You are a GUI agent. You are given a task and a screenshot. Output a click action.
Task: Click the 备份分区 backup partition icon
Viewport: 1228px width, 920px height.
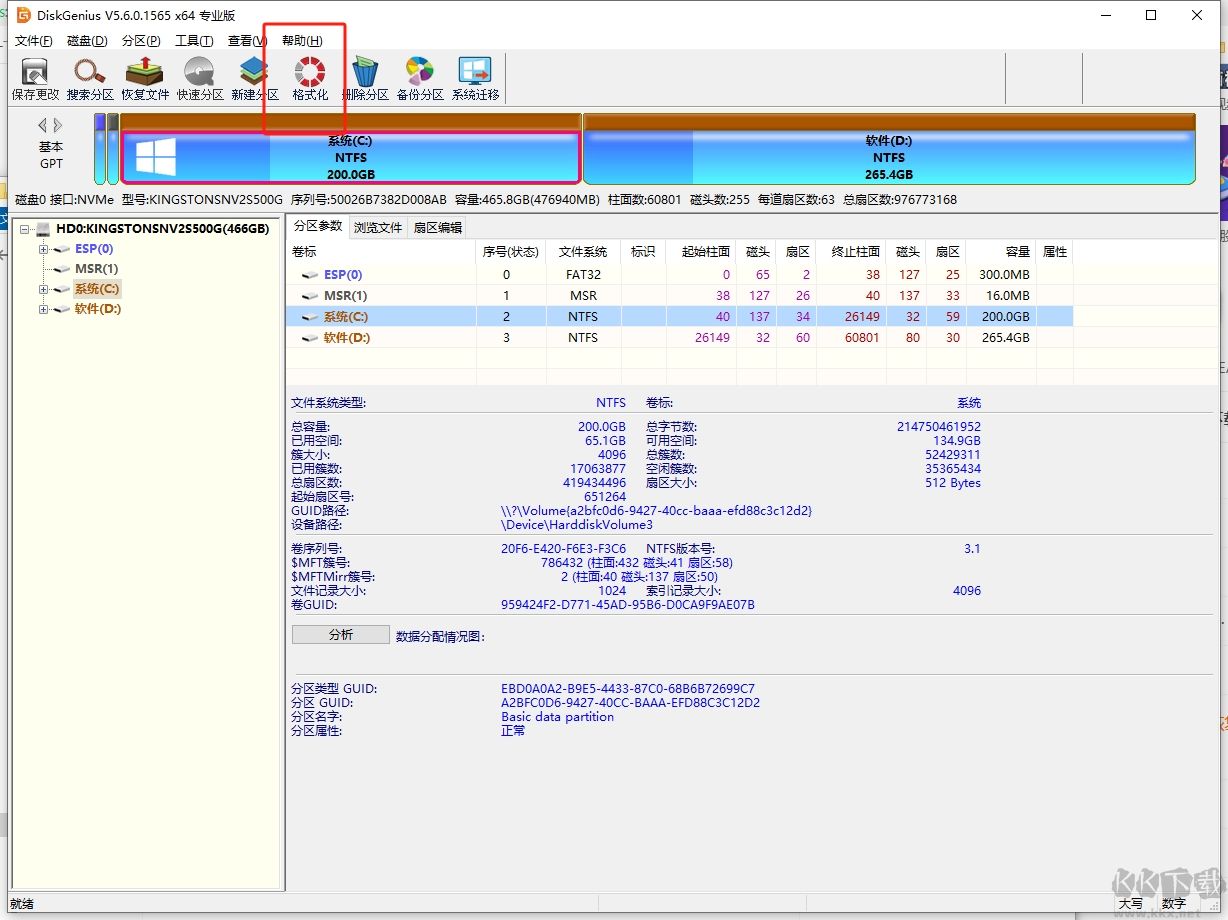point(420,78)
